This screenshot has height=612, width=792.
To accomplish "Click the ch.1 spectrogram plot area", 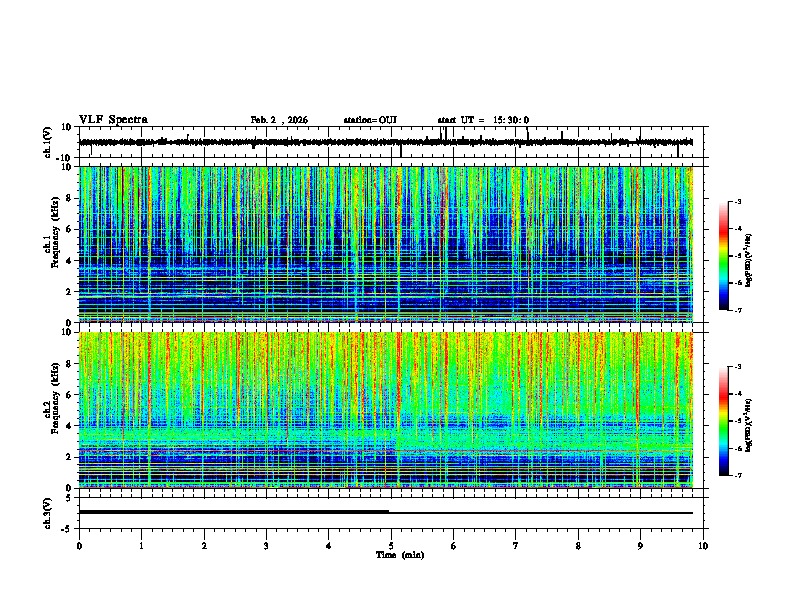I will 385,244.
